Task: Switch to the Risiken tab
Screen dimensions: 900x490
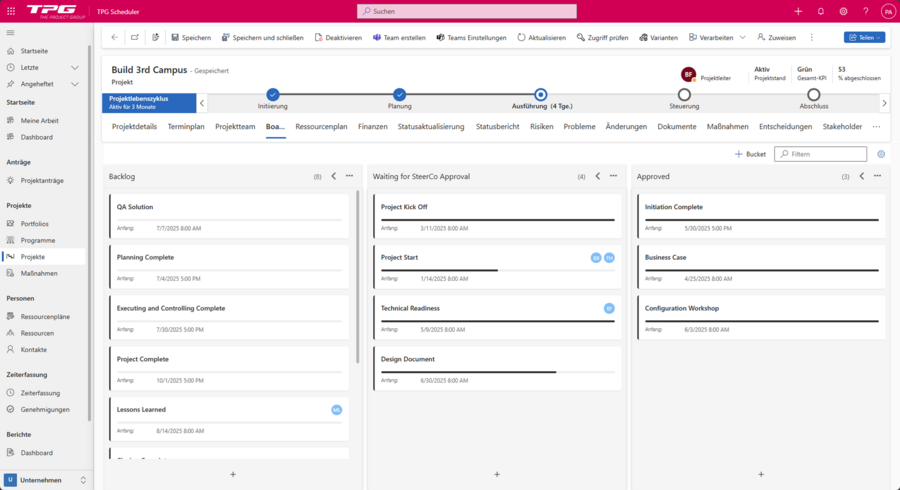Action: (541, 127)
